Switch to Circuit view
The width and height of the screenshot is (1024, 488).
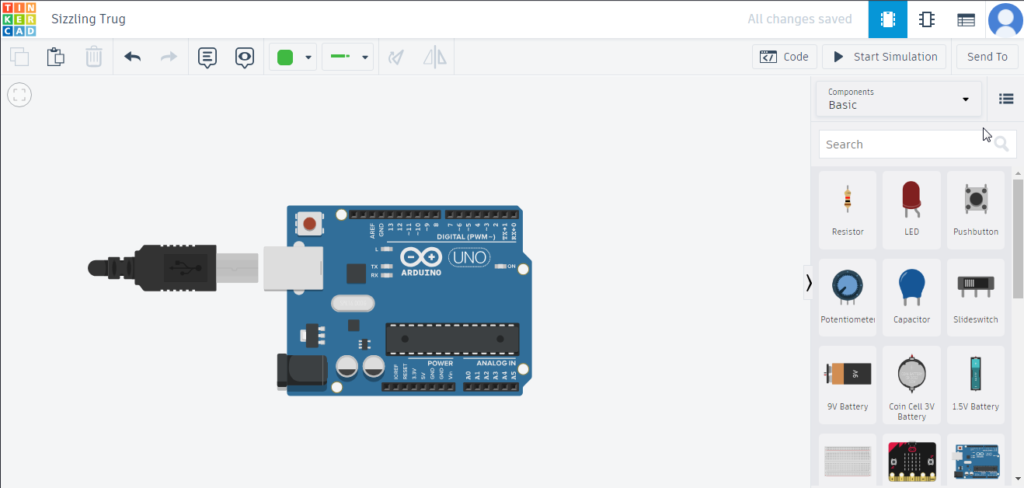[888, 19]
